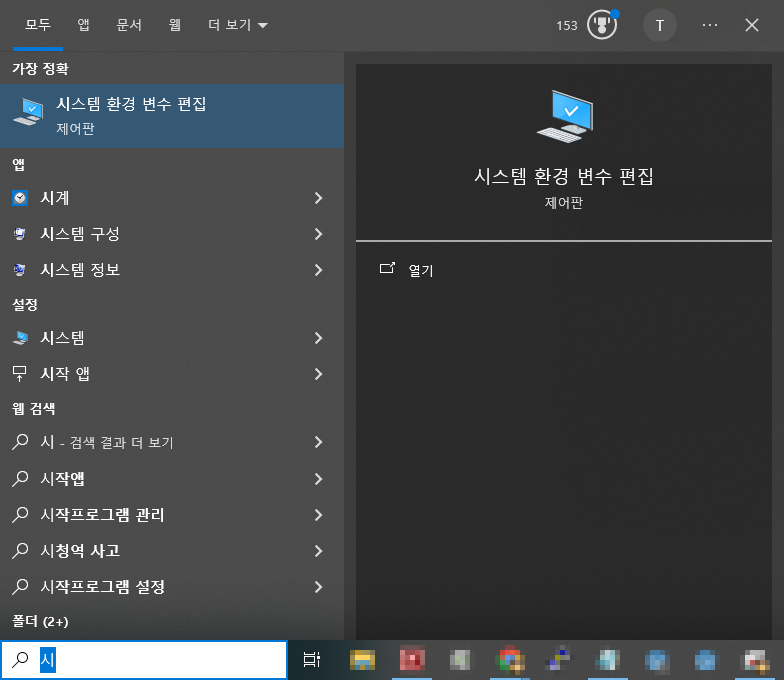Screen dimensions: 784x680
Task: Switch to the 모두 tab
Action: point(38,24)
